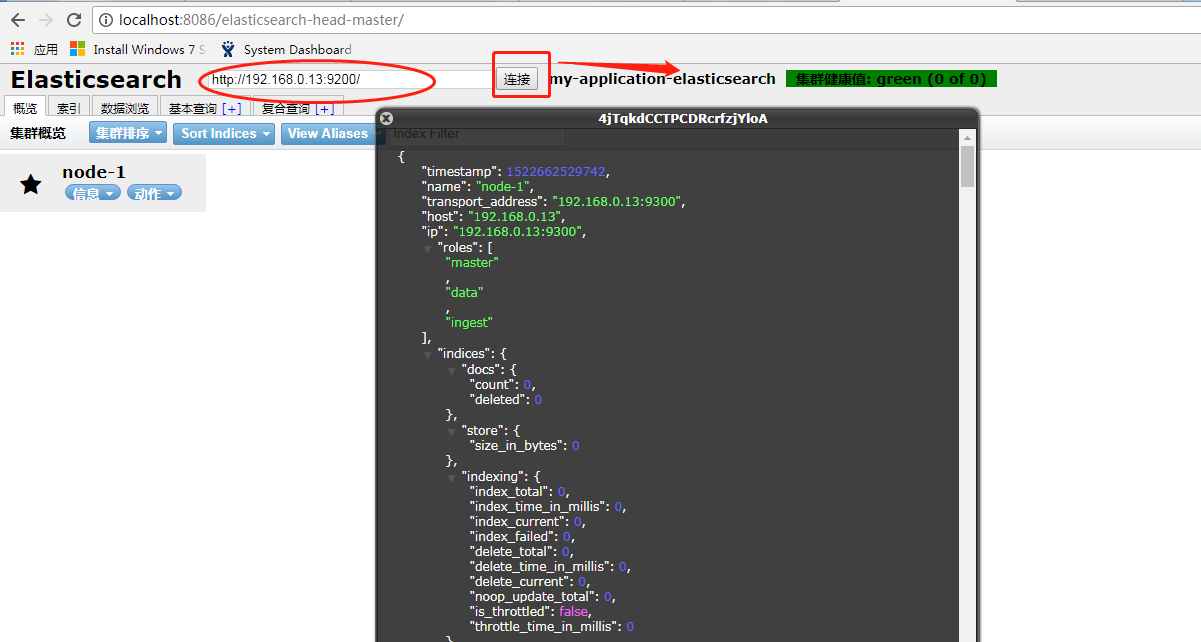The height and width of the screenshot is (642, 1201).
Task: Switch to the 数据浏览 tab
Action: tap(125, 108)
